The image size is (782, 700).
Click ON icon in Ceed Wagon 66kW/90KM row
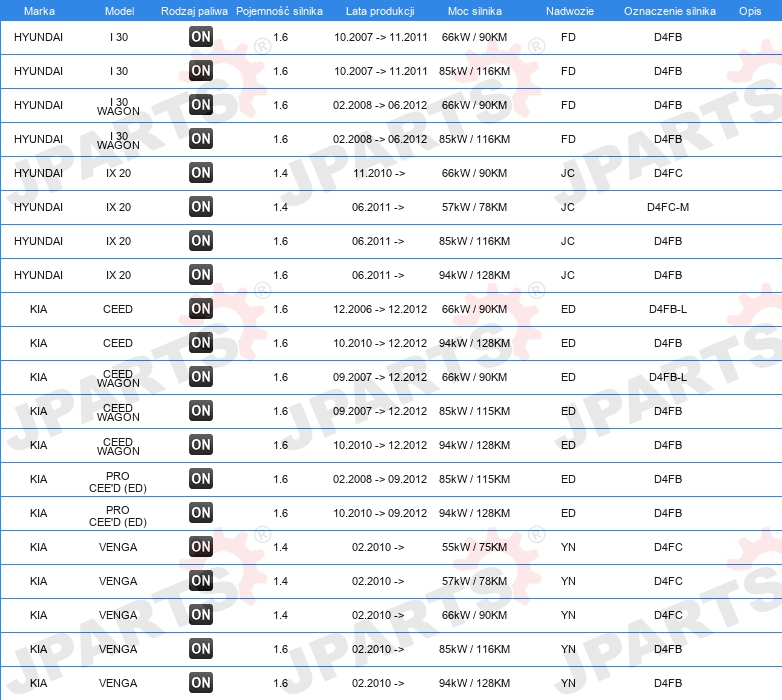click(201, 376)
